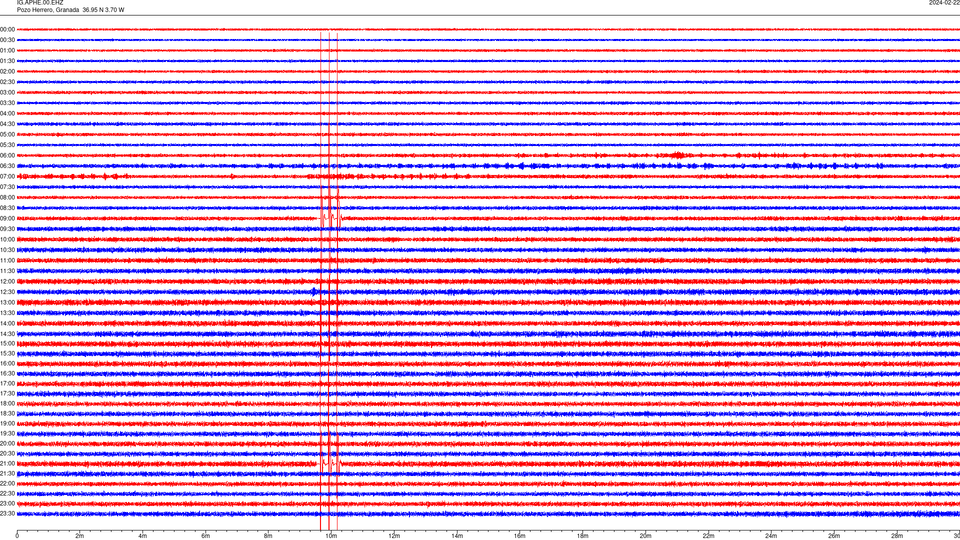
Task: Click the 11:30 time label
Action: [x=7, y=271]
